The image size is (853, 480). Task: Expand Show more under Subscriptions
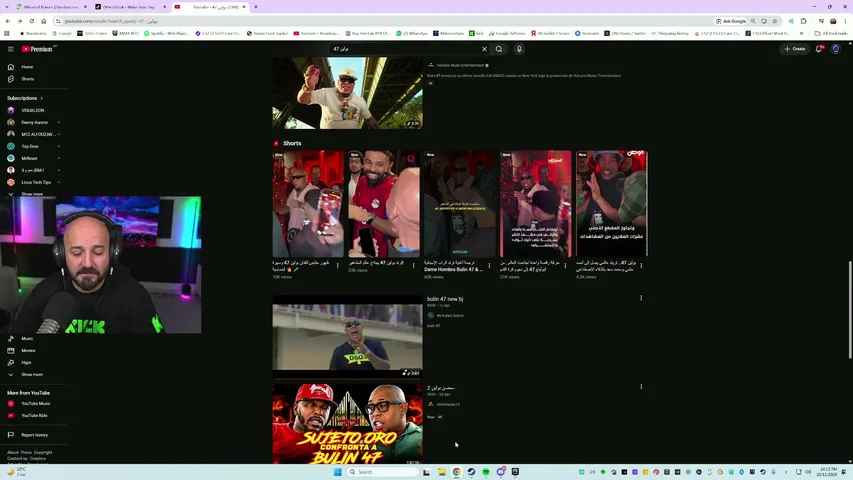[32, 194]
